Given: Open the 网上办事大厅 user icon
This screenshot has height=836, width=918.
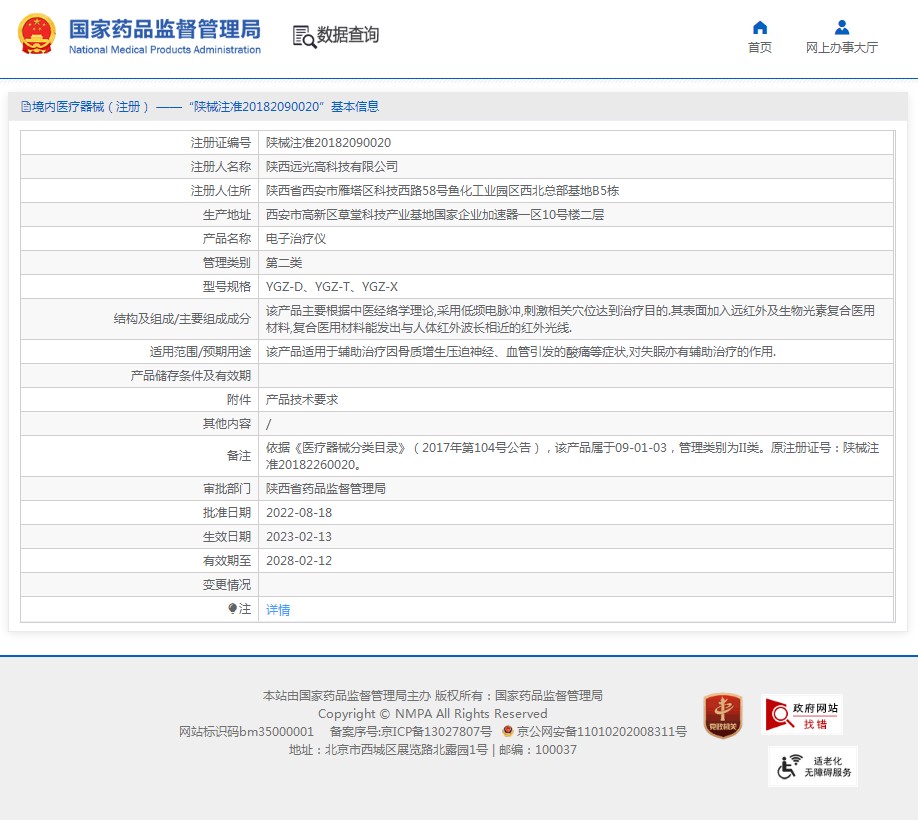Looking at the screenshot, I should pos(842,28).
